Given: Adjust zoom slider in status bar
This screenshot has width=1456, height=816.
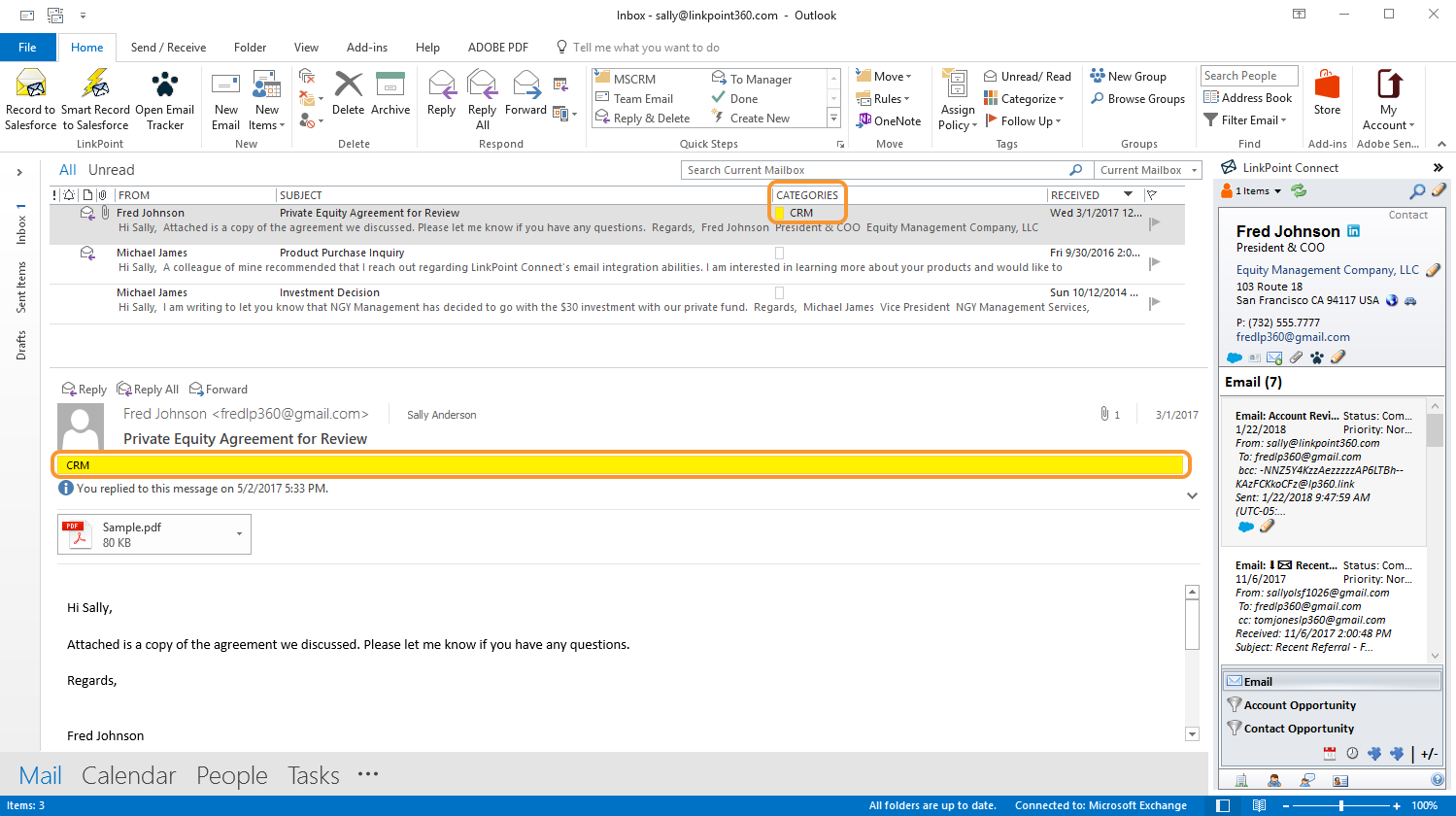Looking at the screenshot, I should click(1341, 805).
